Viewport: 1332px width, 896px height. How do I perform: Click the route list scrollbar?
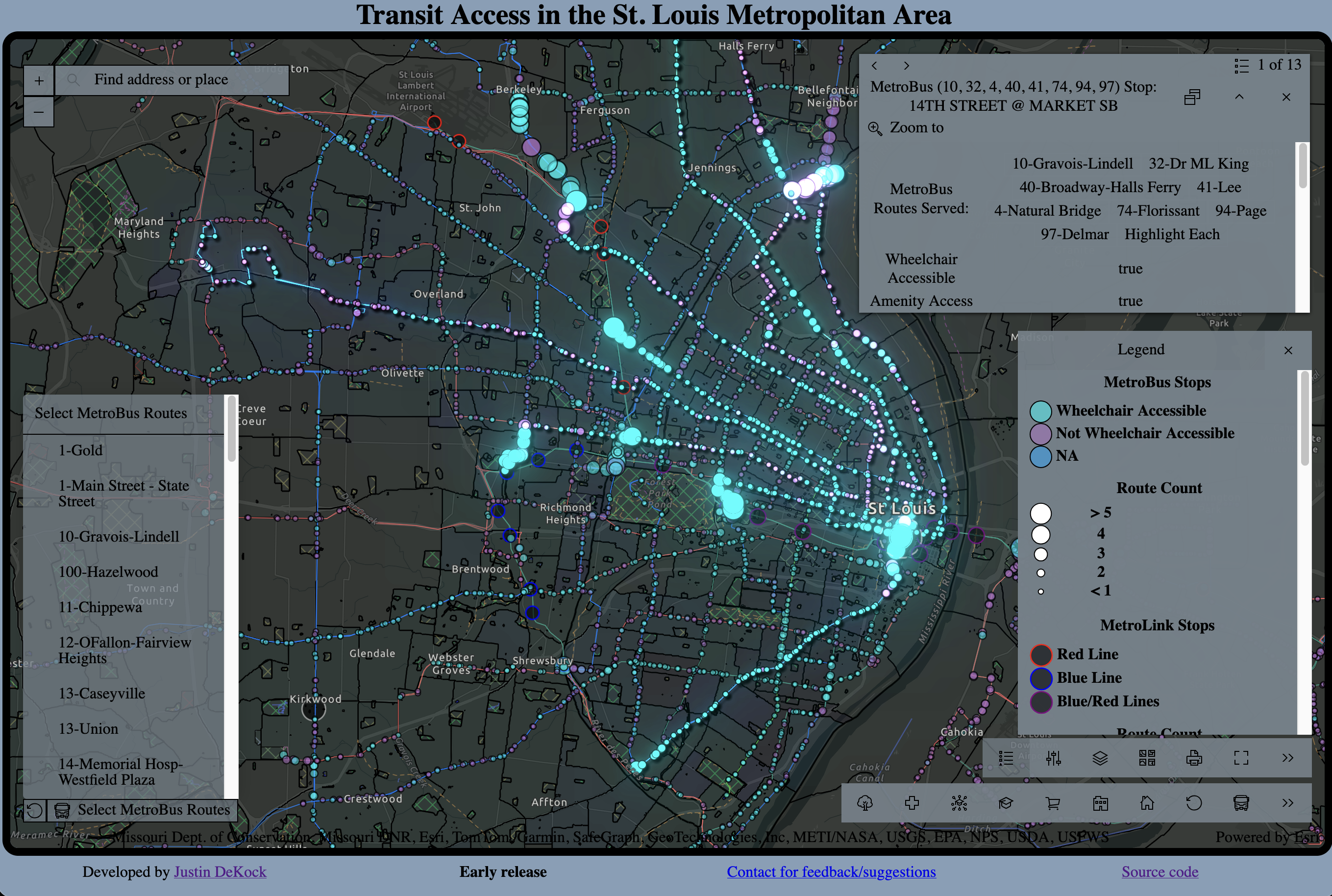pos(231,428)
